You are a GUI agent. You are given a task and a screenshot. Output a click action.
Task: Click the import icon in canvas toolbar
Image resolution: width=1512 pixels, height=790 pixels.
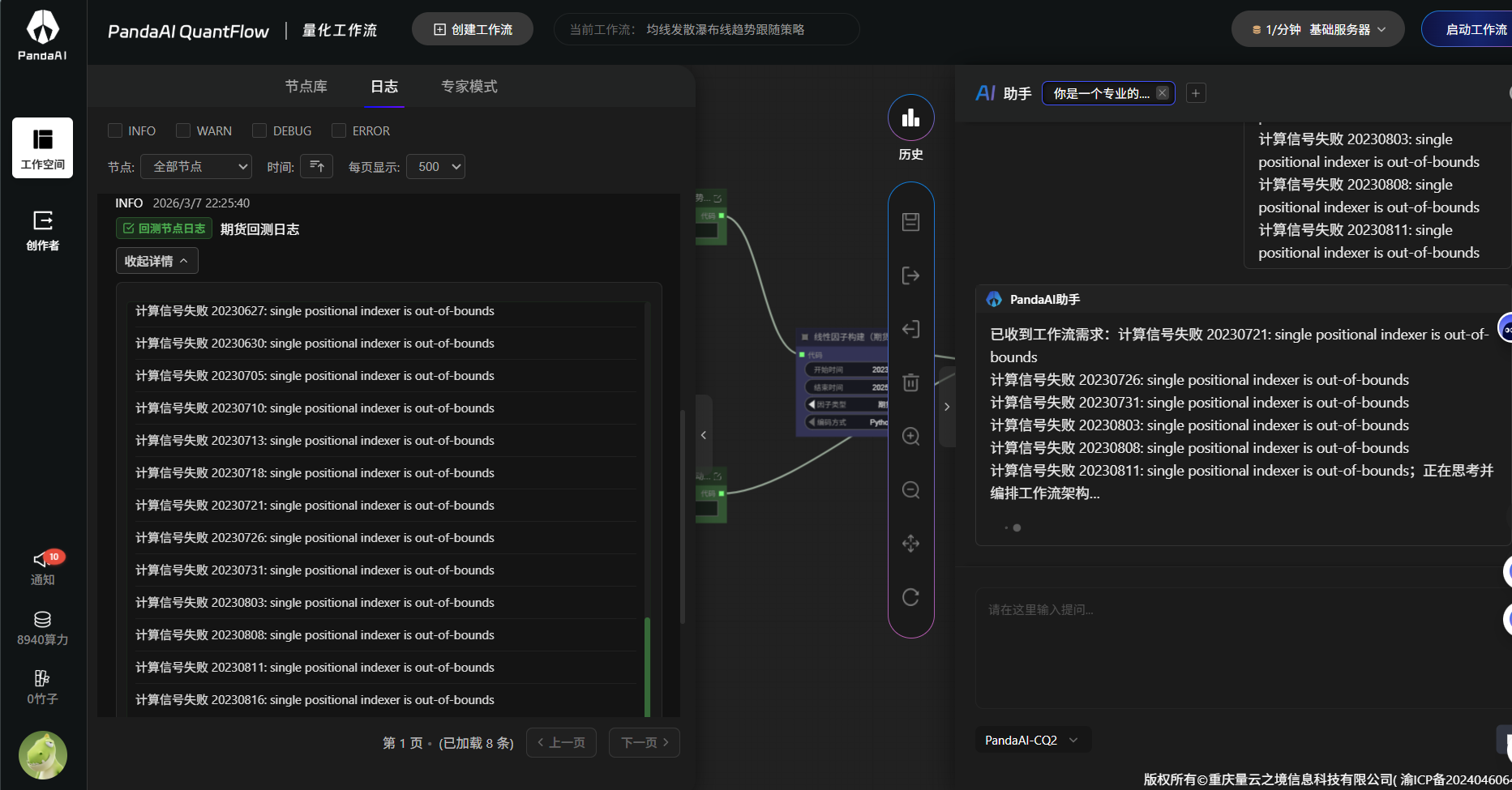tap(910, 329)
